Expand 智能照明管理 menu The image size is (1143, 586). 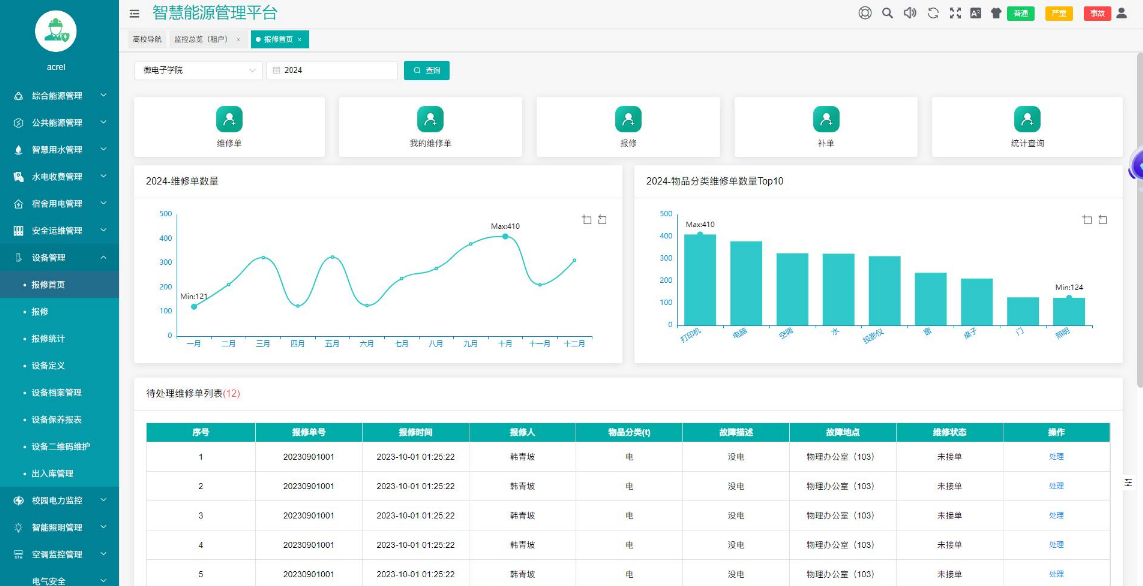pos(59,527)
